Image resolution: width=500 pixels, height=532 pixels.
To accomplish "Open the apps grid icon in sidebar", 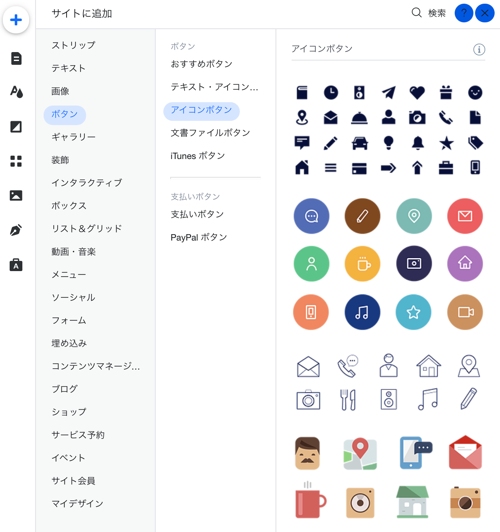I will (16, 161).
